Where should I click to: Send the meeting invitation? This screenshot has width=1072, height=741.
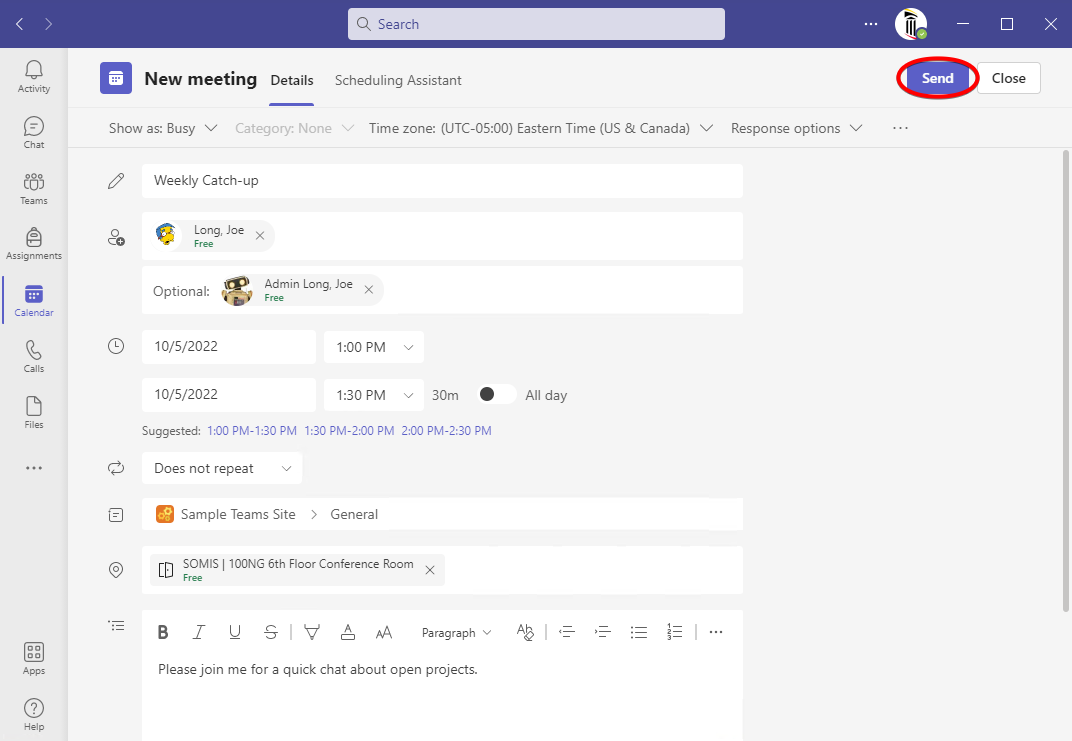click(937, 78)
